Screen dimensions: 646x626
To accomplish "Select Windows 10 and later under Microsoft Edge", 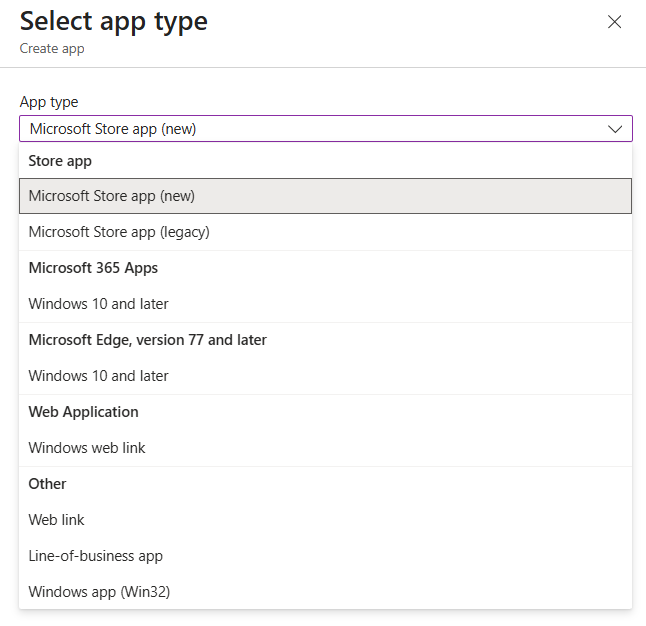I will pyautogui.click(x=325, y=376).
